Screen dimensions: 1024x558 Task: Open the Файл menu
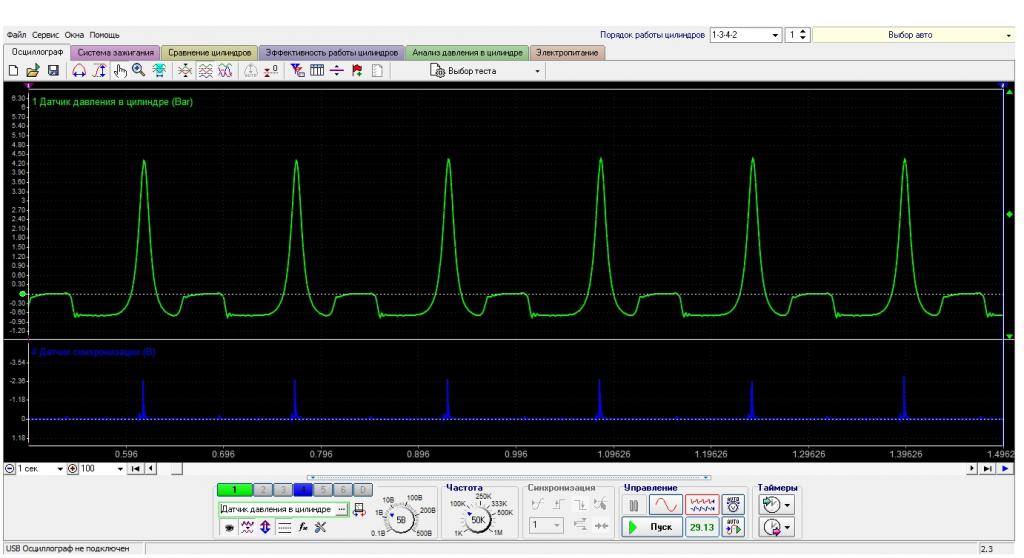(16, 35)
